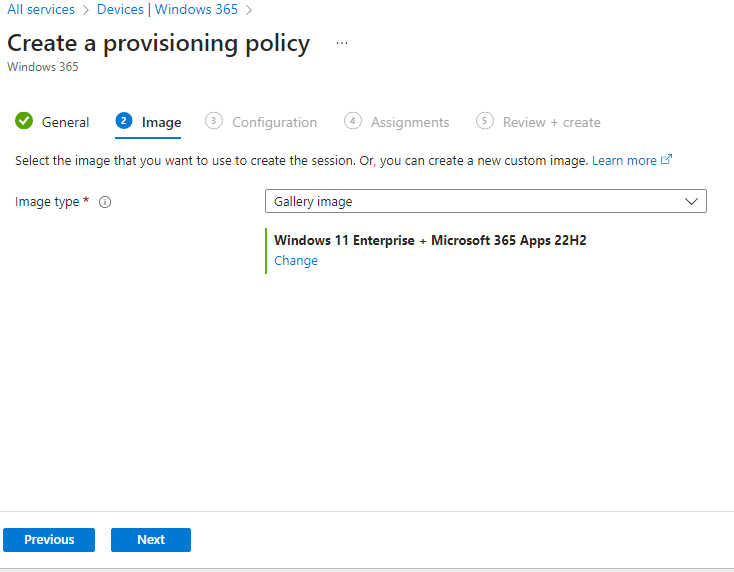Click the Next button
The height and width of the screenshot is (572, 734).
pos(151,540)
